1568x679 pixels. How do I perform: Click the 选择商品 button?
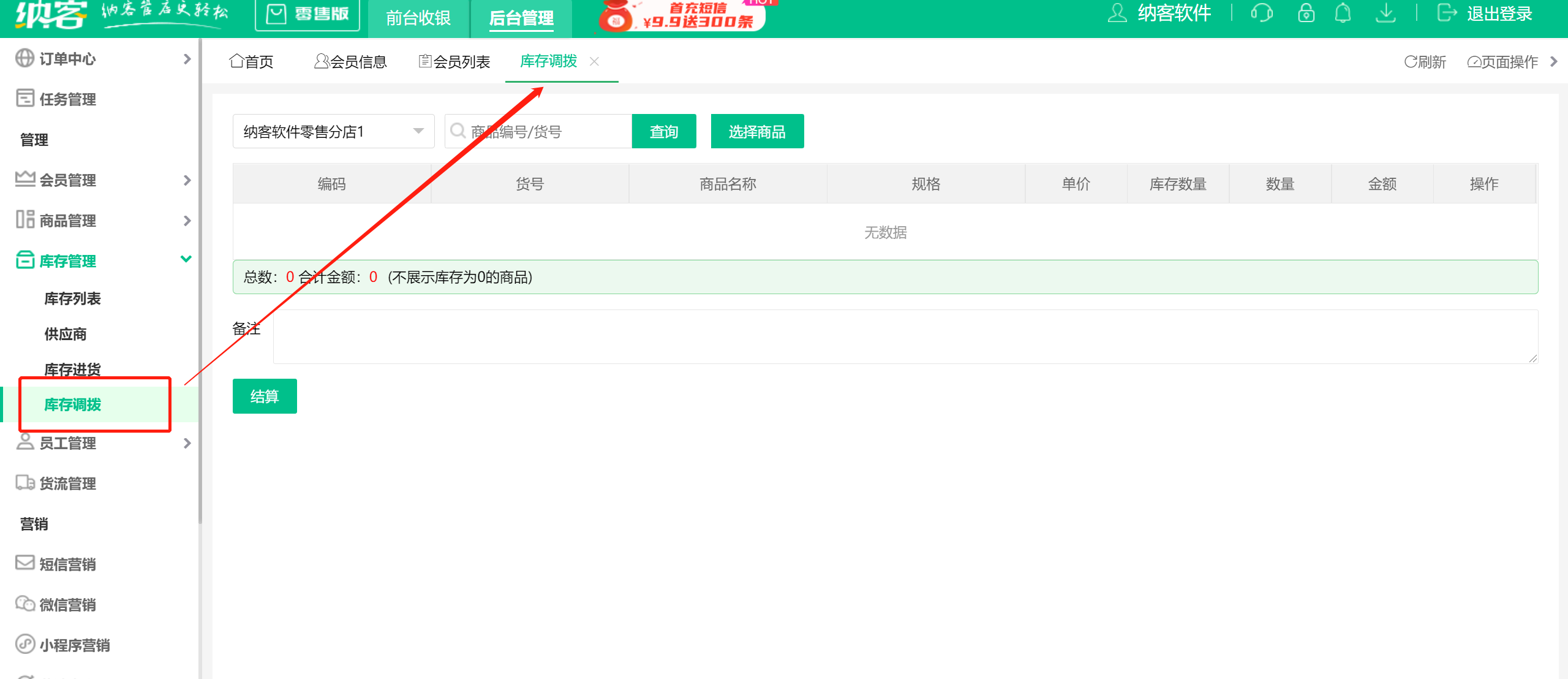(x=757, y=131)
